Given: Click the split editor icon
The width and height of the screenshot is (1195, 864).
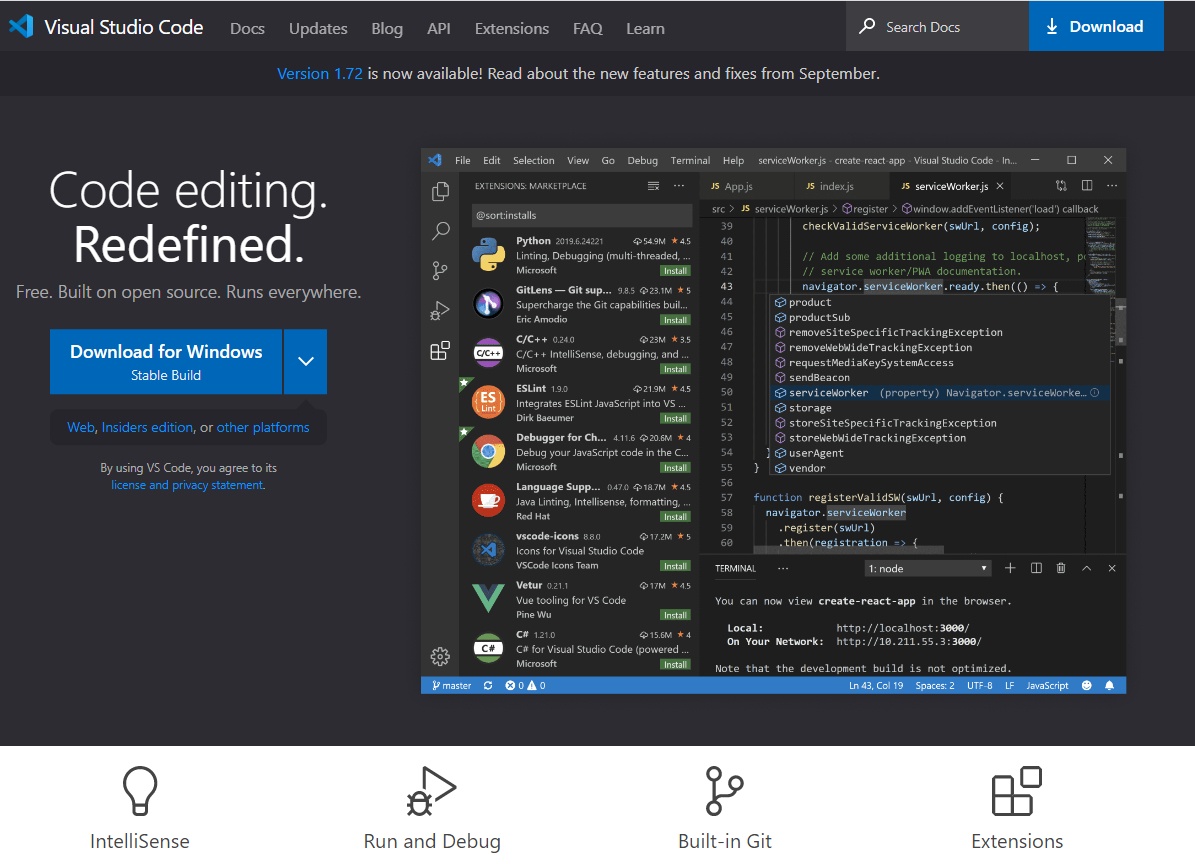Looking at the screenshot, I should coord(1087,186).
